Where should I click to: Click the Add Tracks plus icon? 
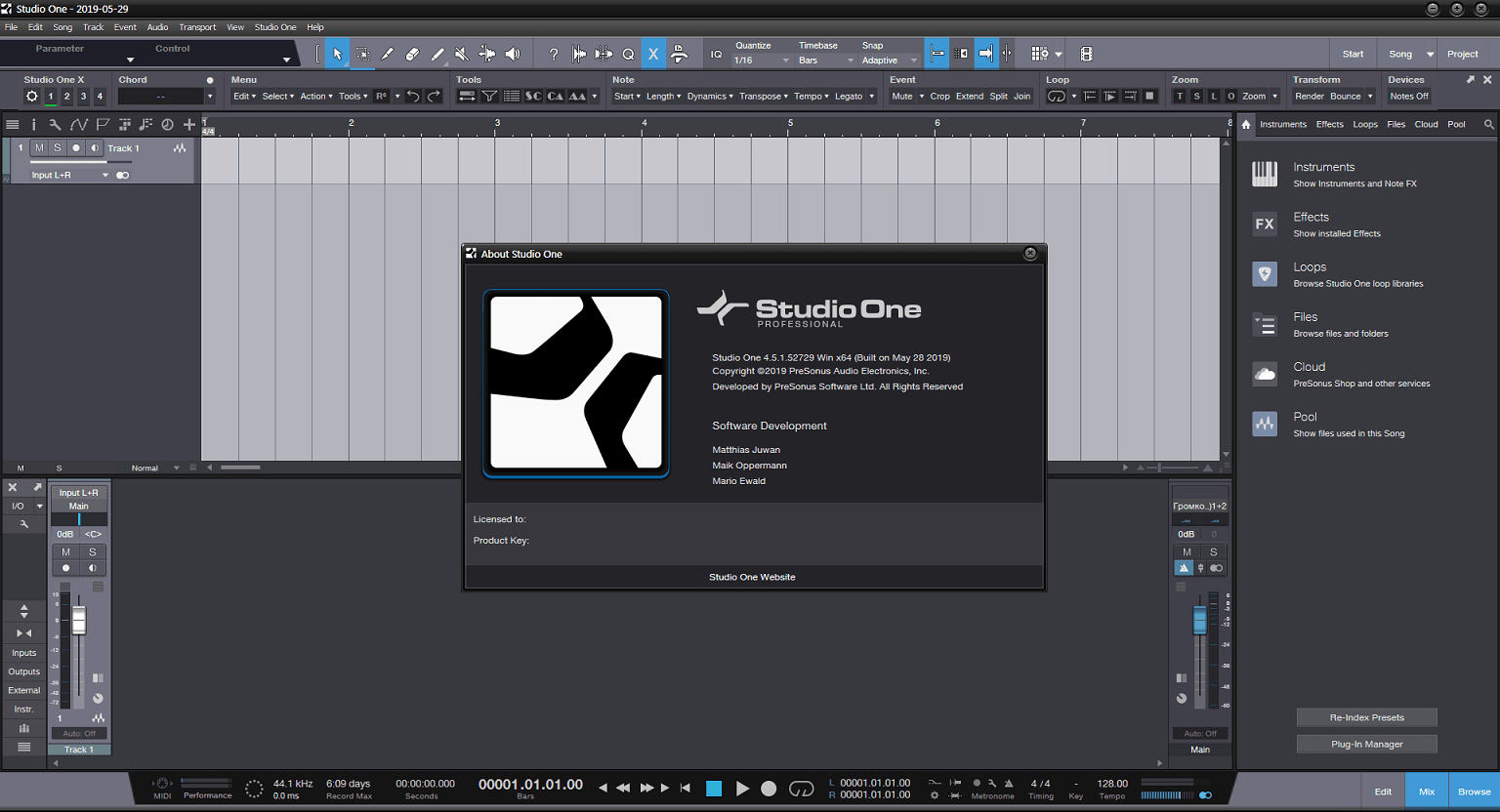click(189, 124)
